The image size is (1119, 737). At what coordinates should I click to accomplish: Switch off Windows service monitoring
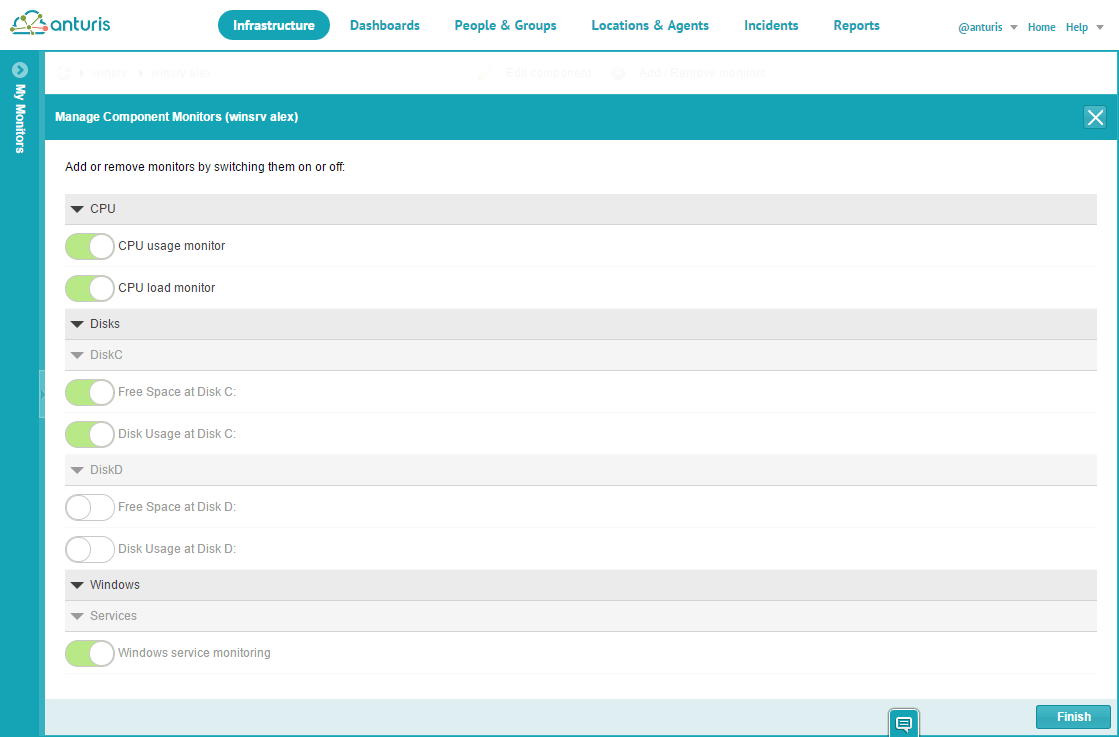[x=90, y=653]
